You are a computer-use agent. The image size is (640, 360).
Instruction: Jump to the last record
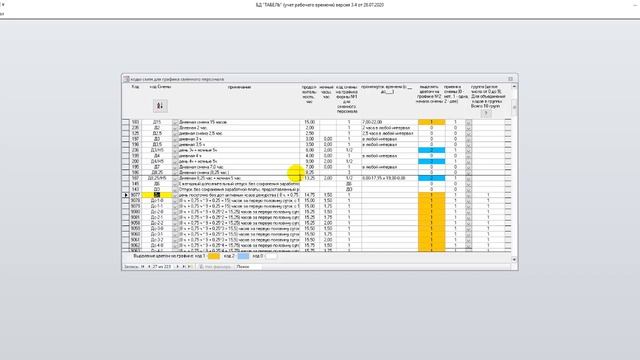coord(184,267)
